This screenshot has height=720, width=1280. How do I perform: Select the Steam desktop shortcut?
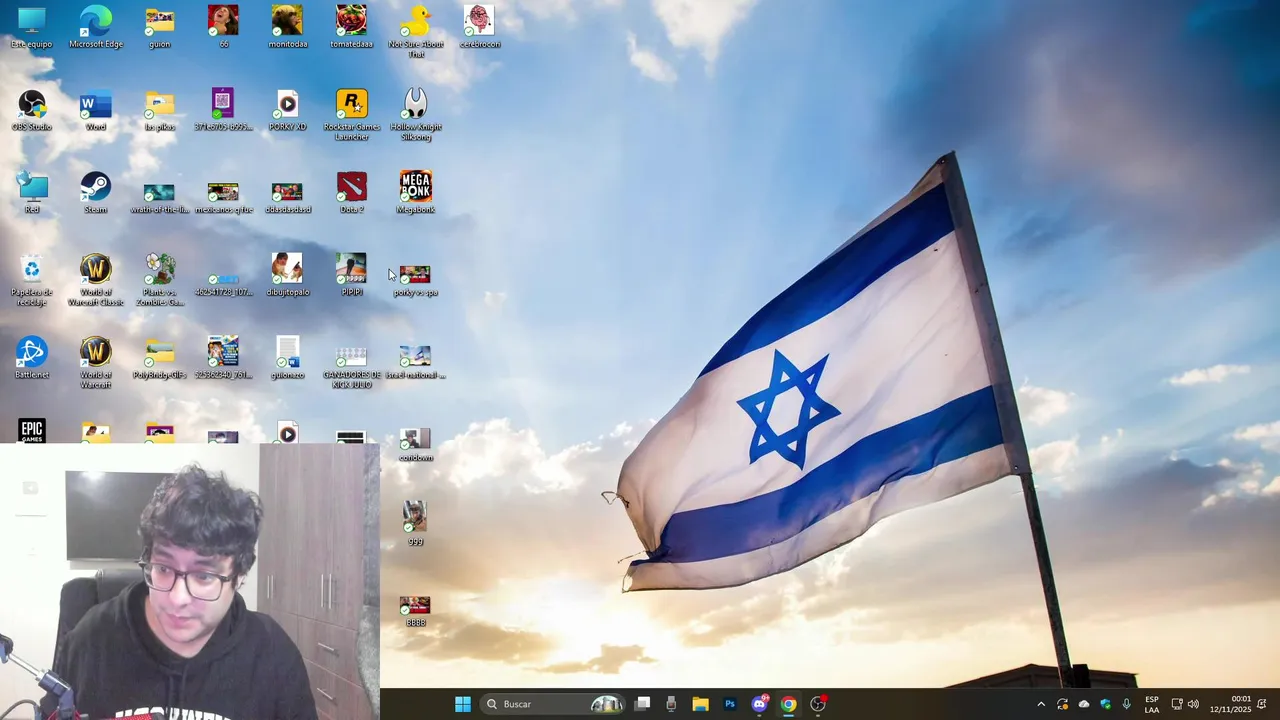(x=96, y=192)
